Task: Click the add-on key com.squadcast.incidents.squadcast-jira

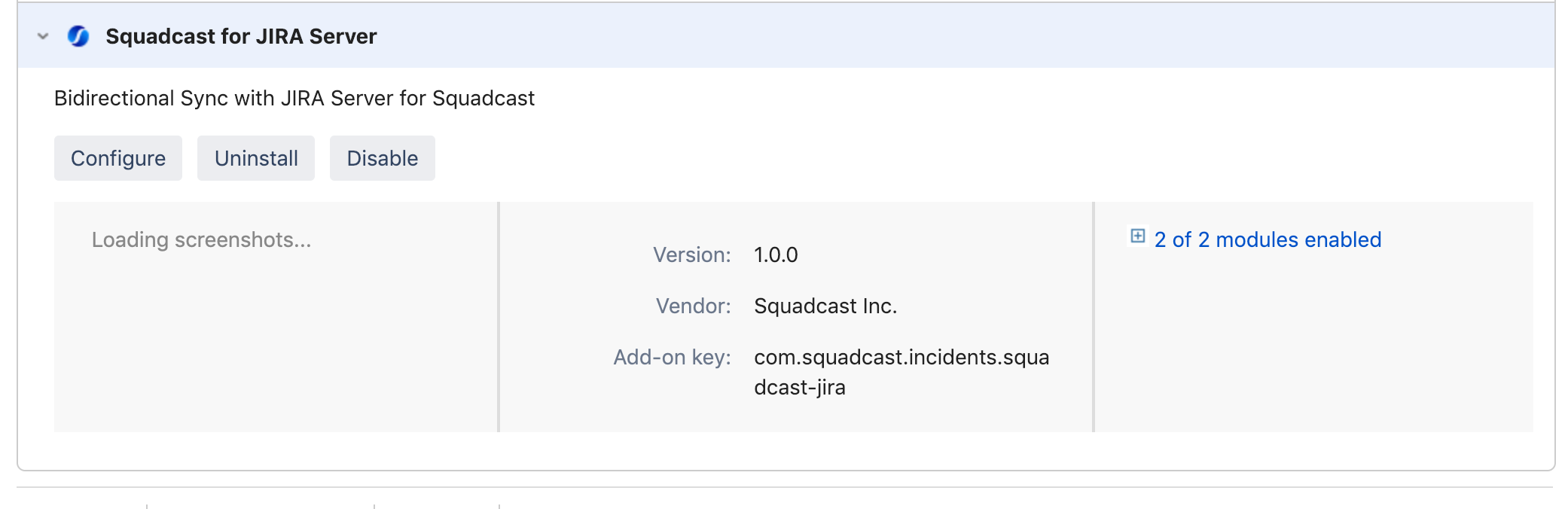Action: (x=901, y=372)
